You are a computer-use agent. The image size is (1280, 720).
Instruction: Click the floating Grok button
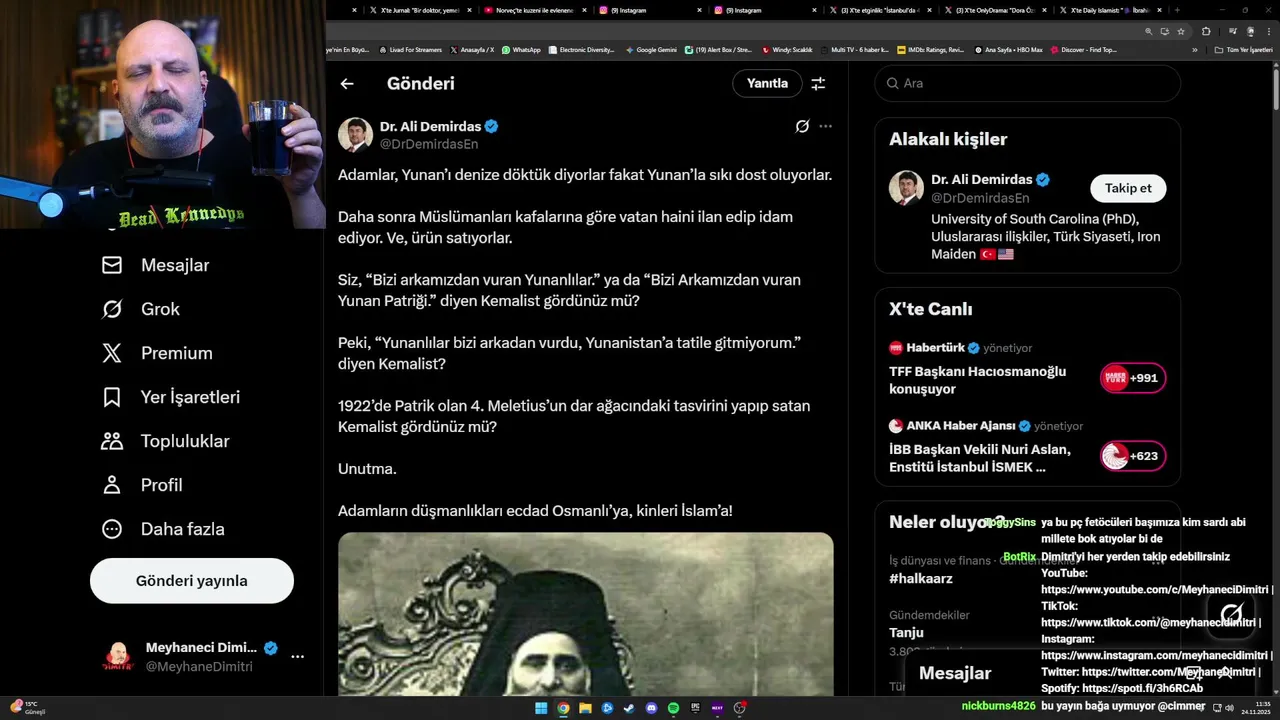[x=1231, y=613]
